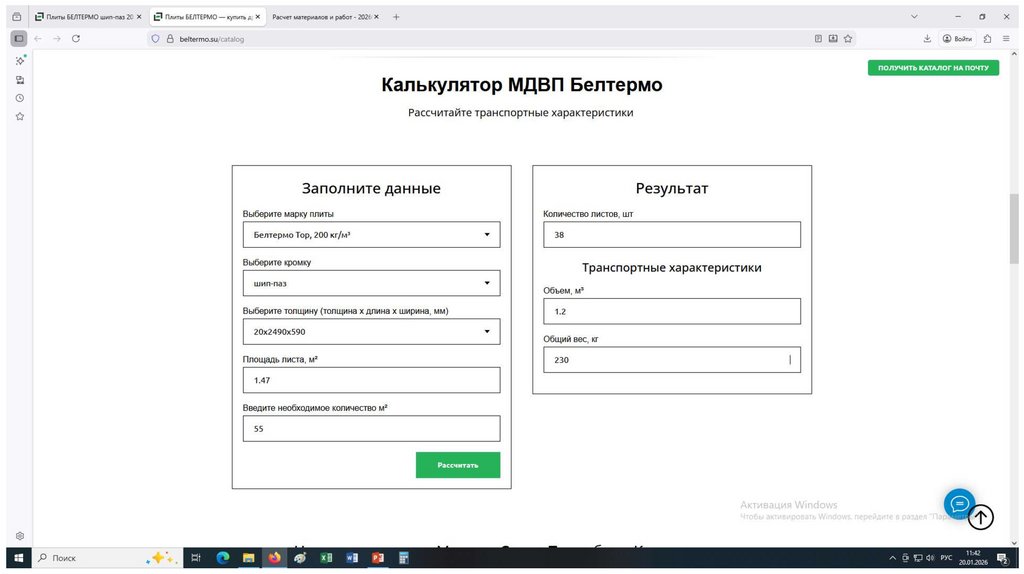Click 'Общий вес, кг' field showing 230

pos(672,360)
